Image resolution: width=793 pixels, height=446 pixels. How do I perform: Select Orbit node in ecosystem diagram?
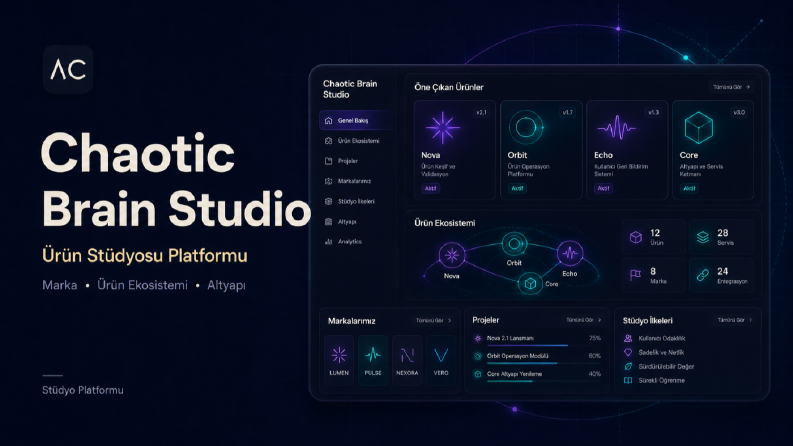tap(514, 244)
